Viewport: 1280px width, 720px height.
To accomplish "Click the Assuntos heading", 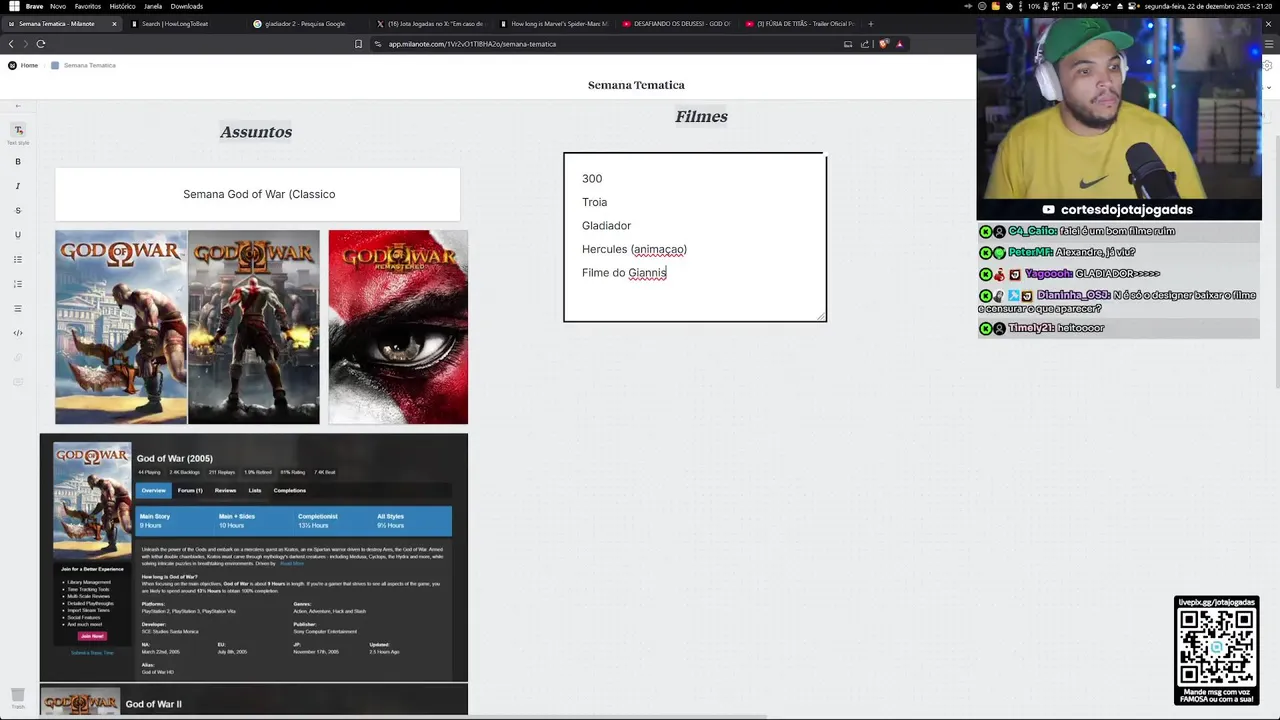I will pos(256,132).
